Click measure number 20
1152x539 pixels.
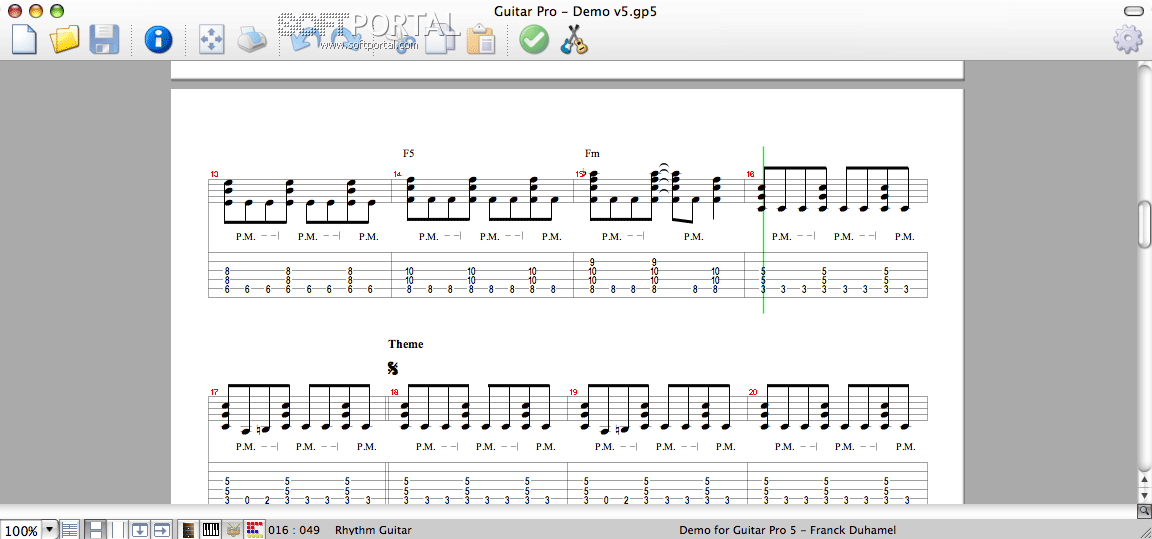coord(753,392)
